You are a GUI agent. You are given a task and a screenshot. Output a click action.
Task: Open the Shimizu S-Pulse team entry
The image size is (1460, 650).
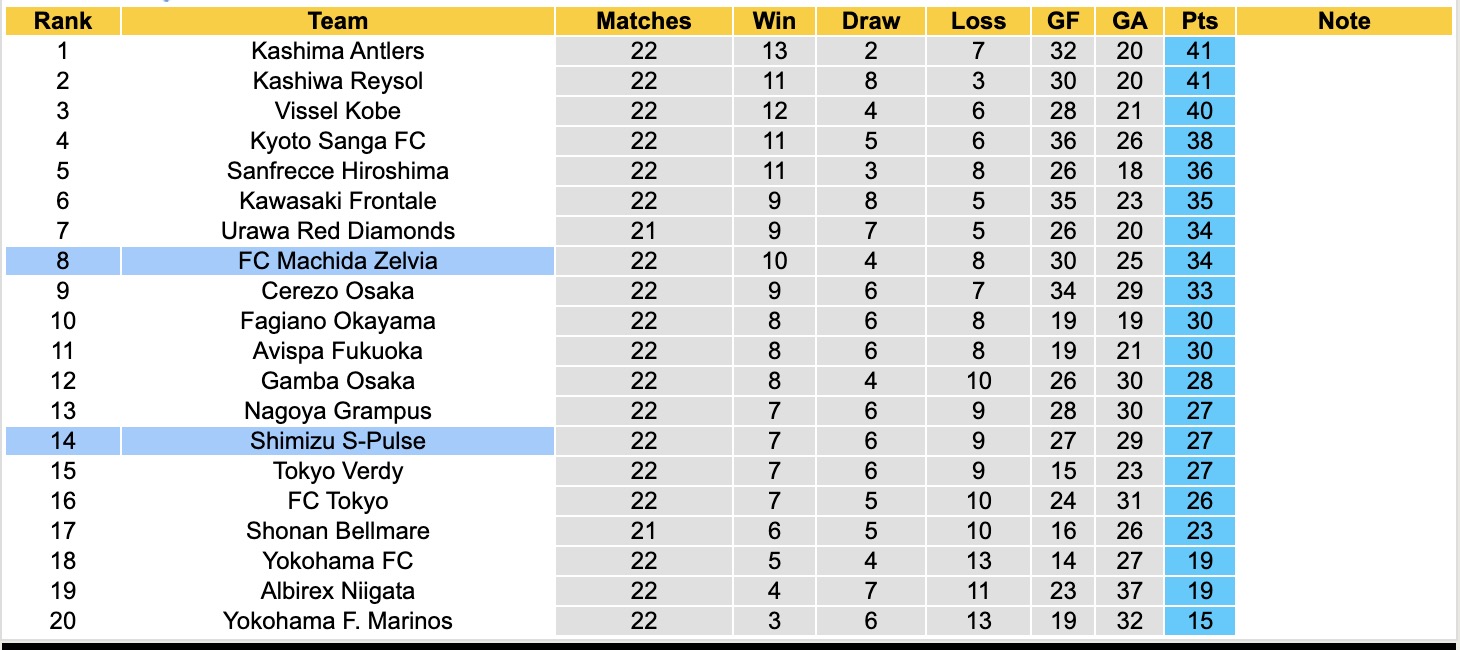pyautogui.click(x=338, y=441)
